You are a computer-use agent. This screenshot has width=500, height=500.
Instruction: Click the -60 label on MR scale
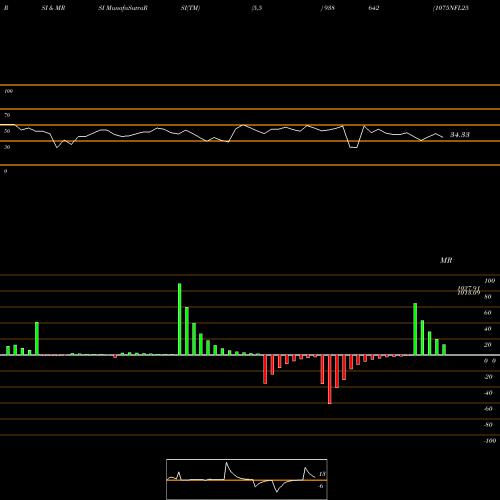[488, 409]
